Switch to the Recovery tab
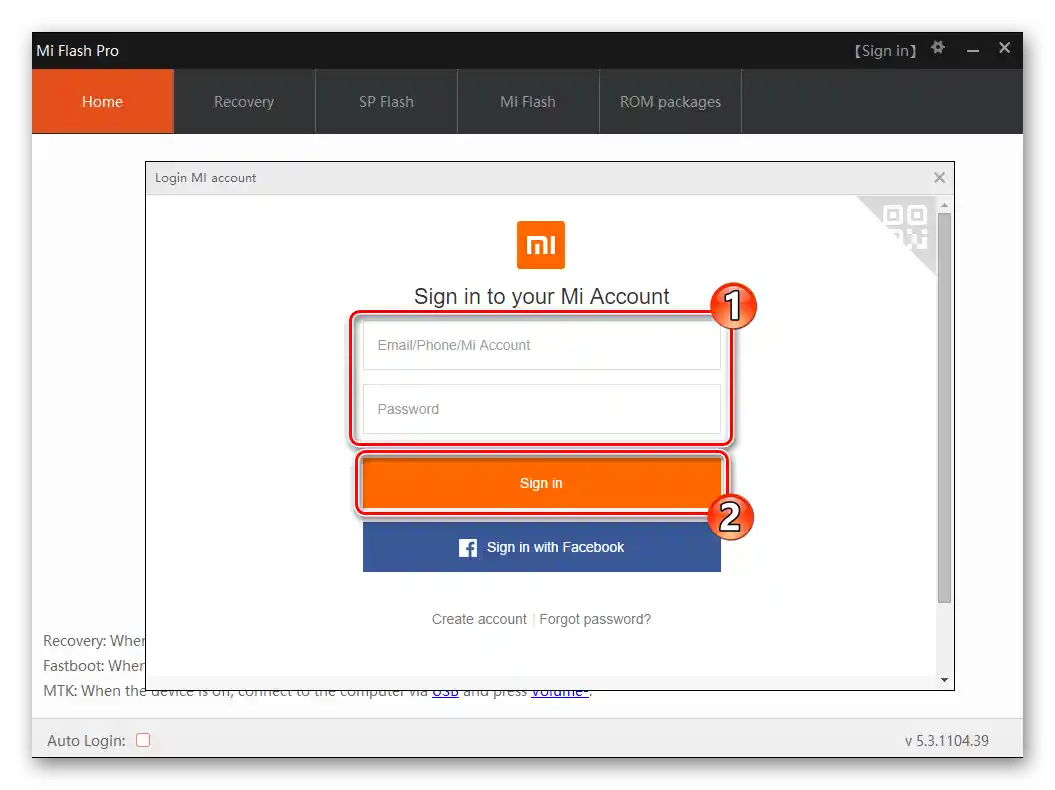 pos(244,102)
